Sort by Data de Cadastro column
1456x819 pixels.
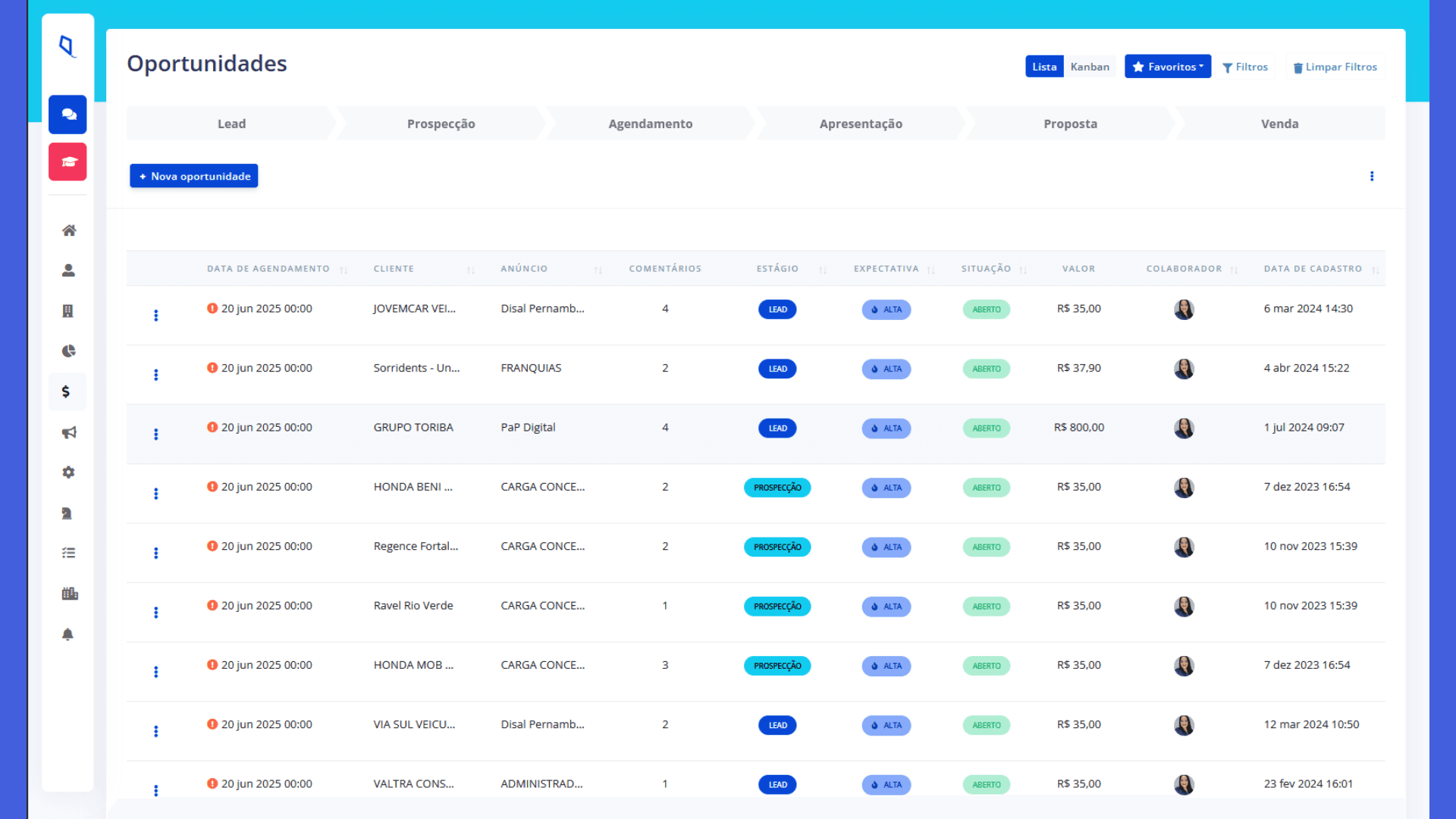[1375, 270]
